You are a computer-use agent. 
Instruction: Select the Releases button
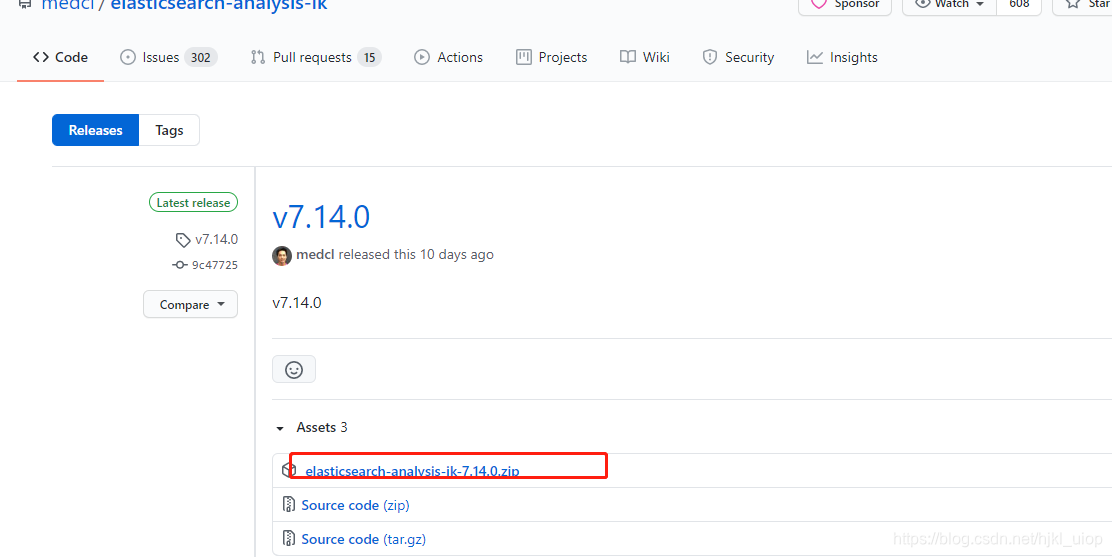96,130
